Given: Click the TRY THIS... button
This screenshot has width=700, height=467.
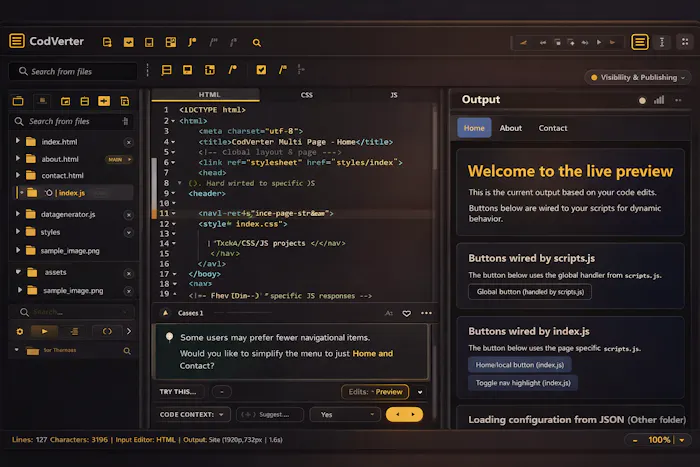Looking at the screenshot, I should pyautogui.click(x=179, y=392).
